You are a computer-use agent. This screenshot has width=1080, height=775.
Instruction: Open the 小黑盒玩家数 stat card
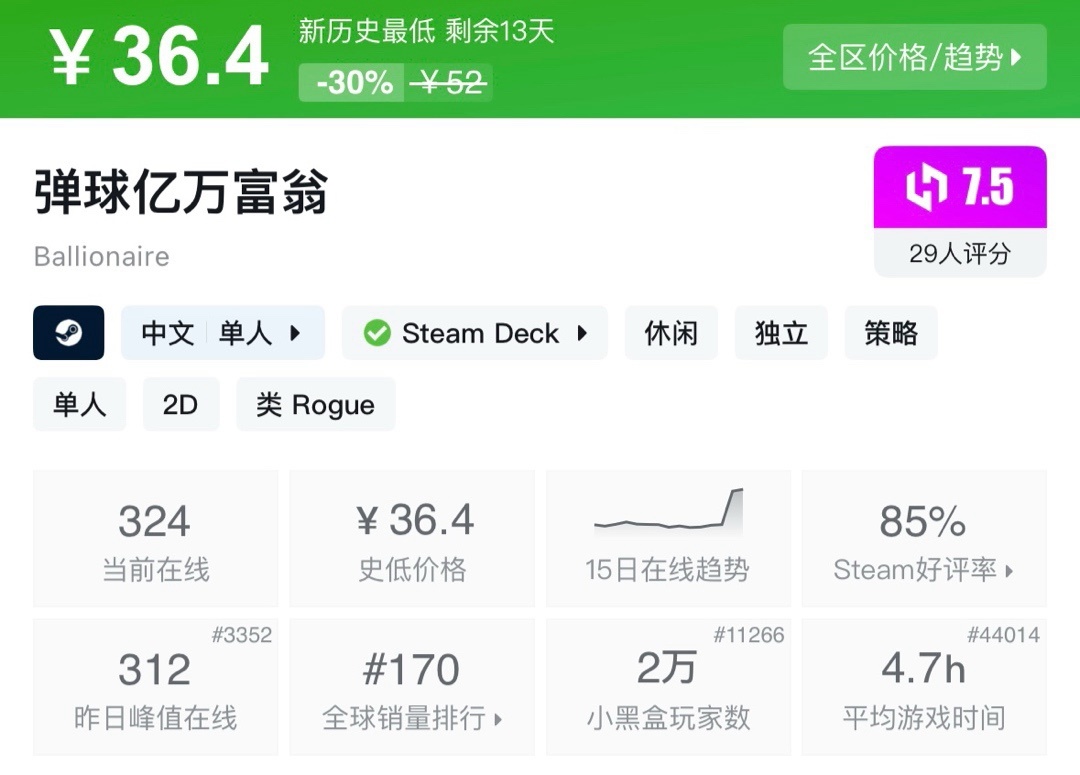[x=668, y=687]
